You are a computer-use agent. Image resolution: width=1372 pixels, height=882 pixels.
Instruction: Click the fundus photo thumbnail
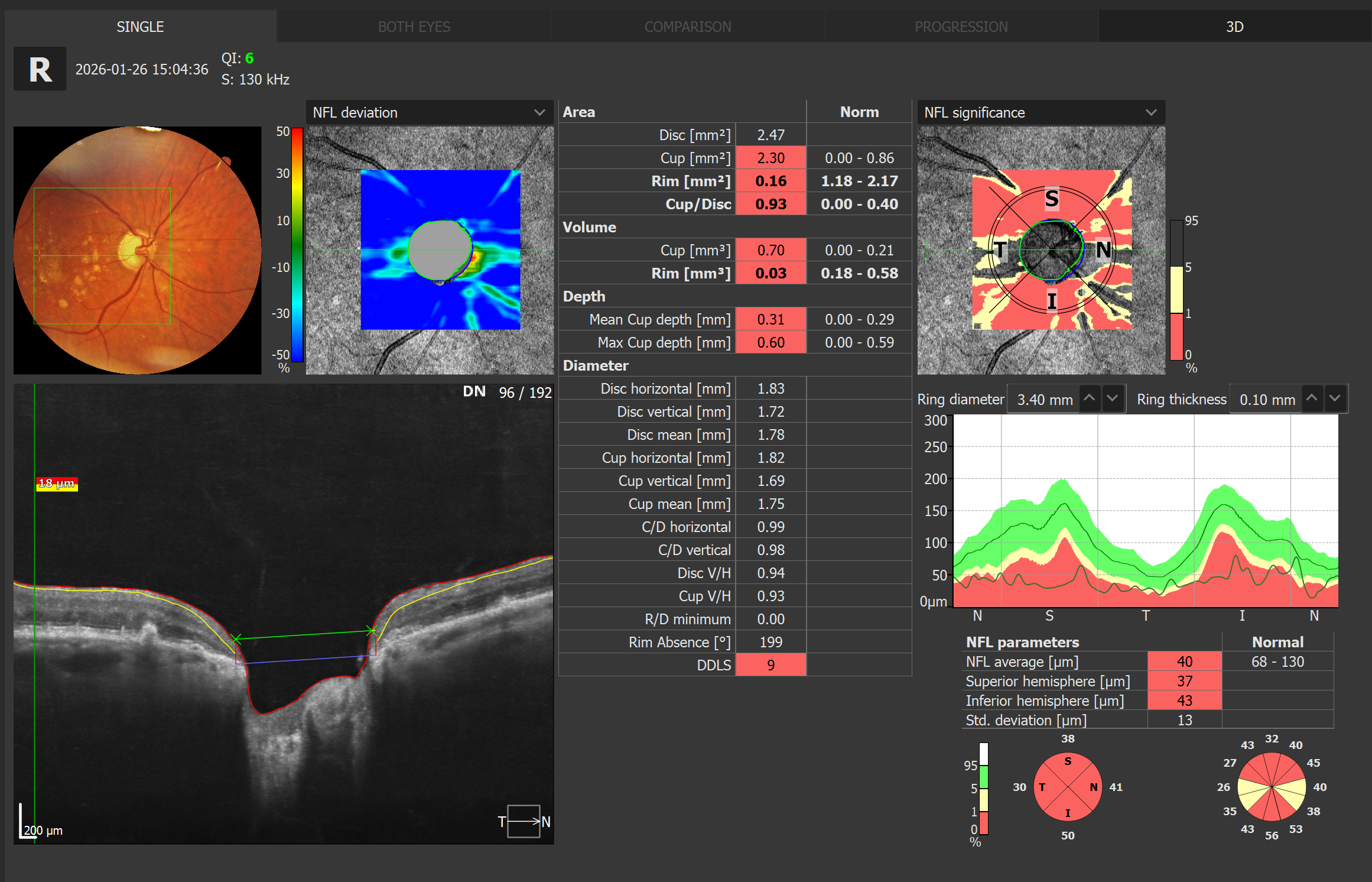point(138,250)
